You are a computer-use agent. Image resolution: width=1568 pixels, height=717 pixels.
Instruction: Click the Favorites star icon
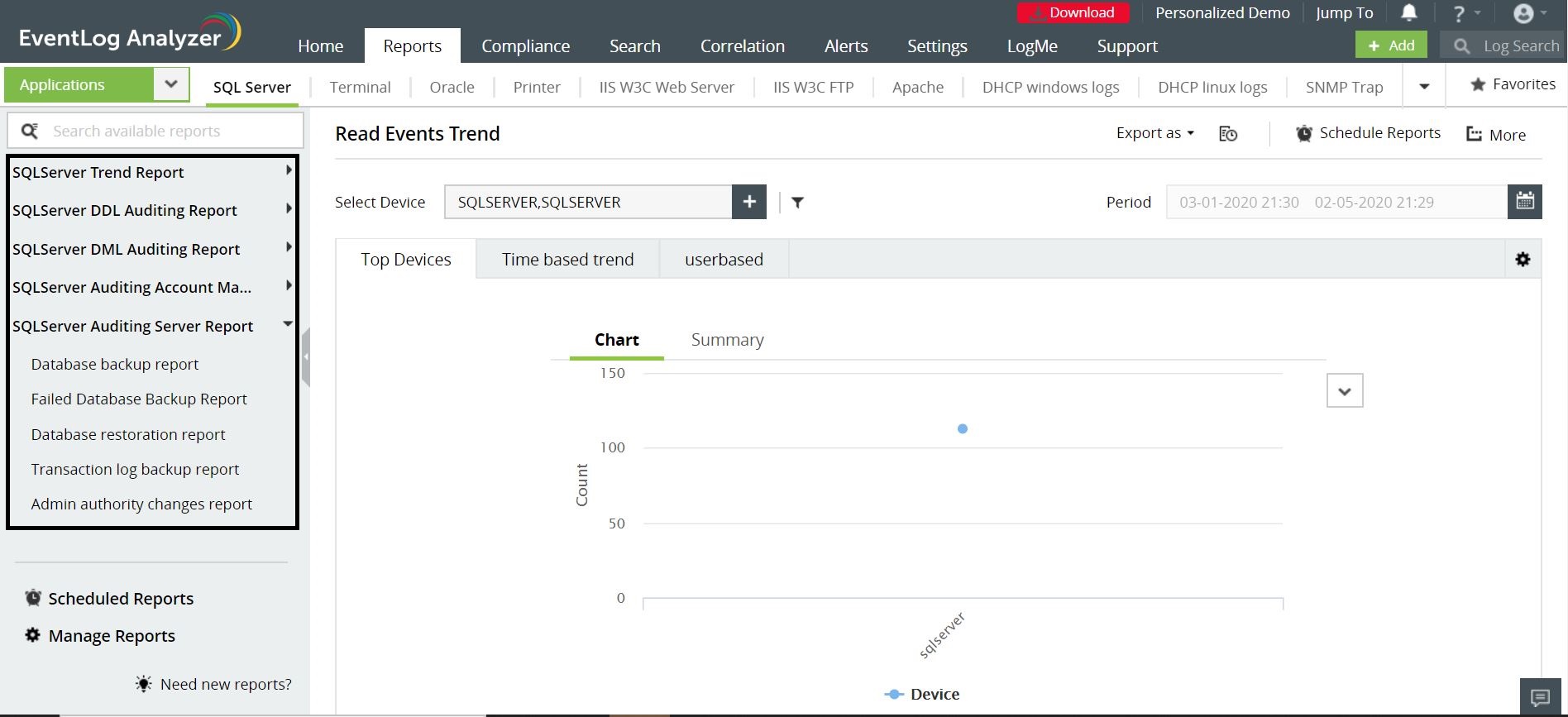point(1478,84)
